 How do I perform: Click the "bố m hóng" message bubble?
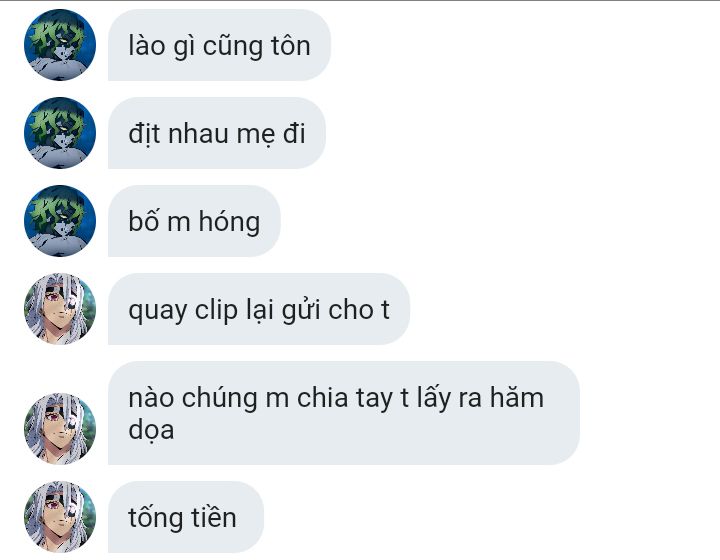click(194, 221)
